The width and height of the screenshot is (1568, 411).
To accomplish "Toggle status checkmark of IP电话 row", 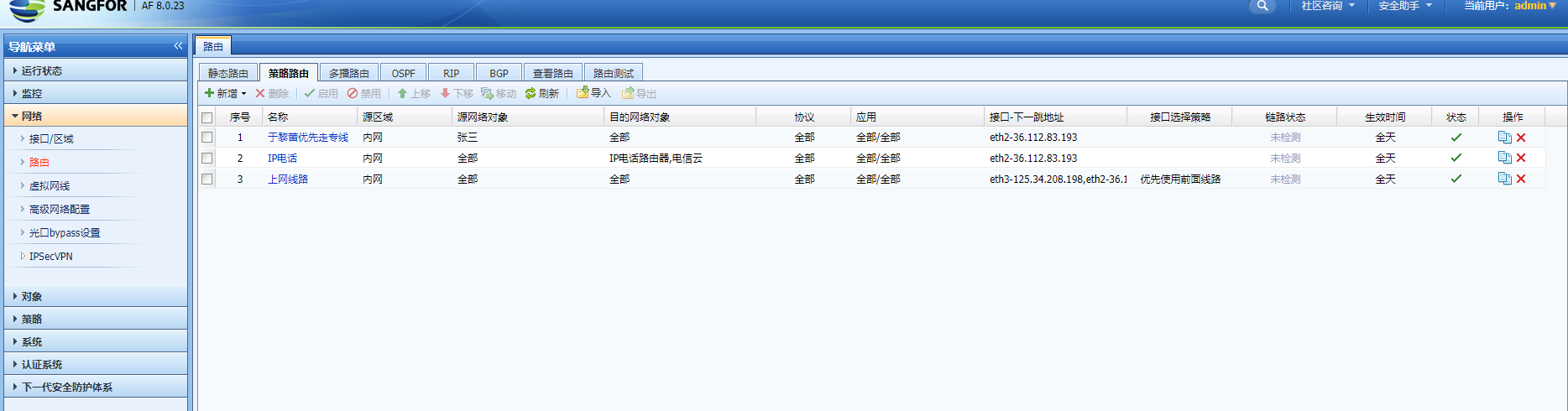I will pyautogui.click(x=1456, y=158).
